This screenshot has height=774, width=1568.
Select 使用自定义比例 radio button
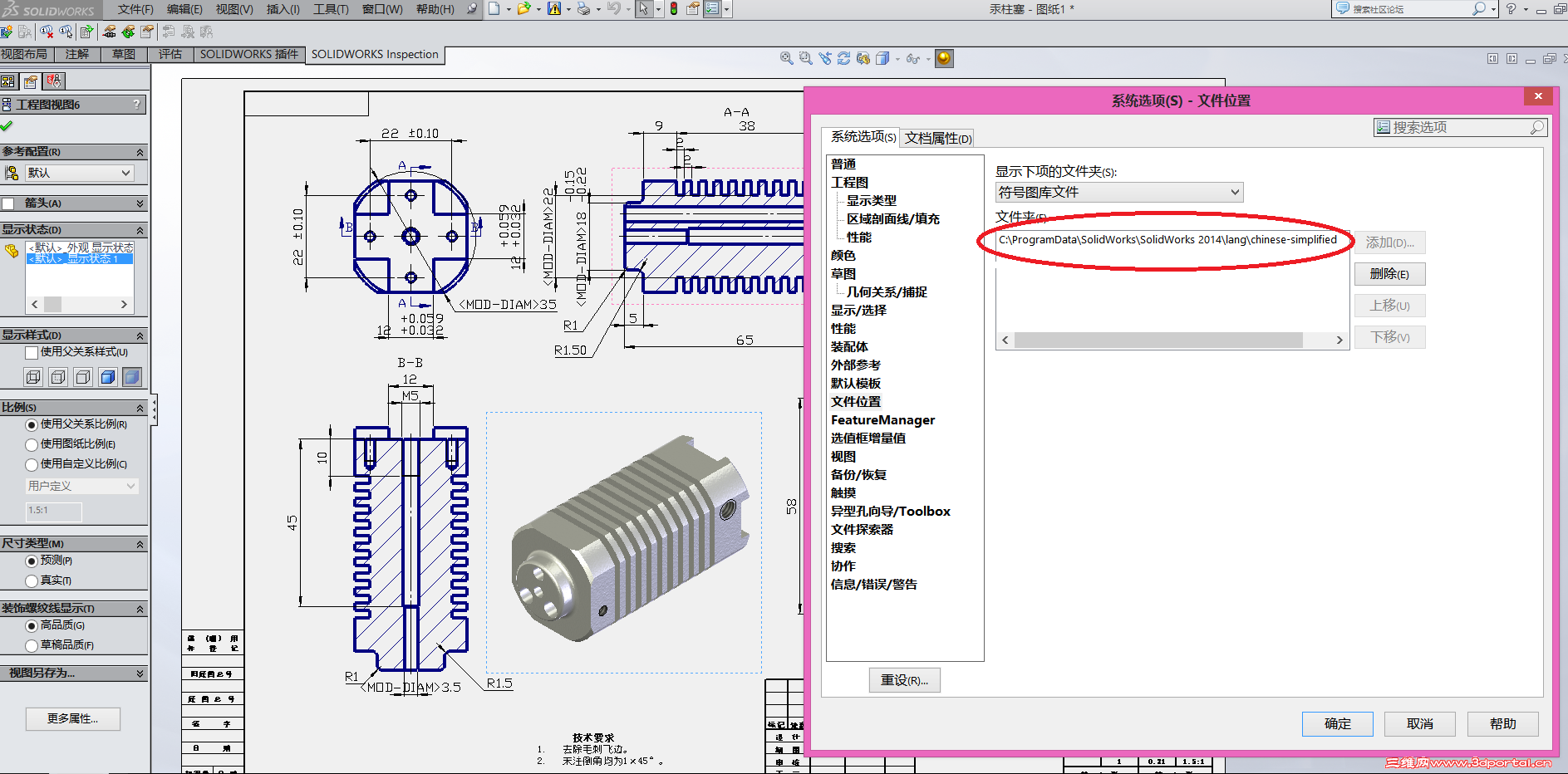32,464
